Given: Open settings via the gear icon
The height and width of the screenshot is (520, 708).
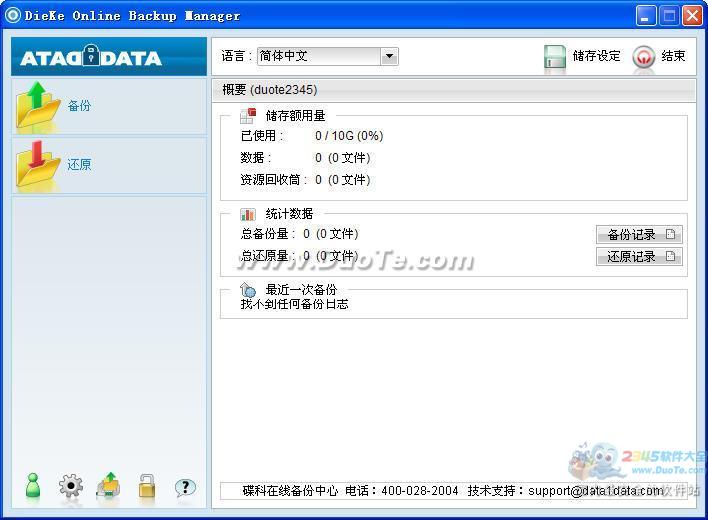Looking at the screenshot, I should point(71,487).
